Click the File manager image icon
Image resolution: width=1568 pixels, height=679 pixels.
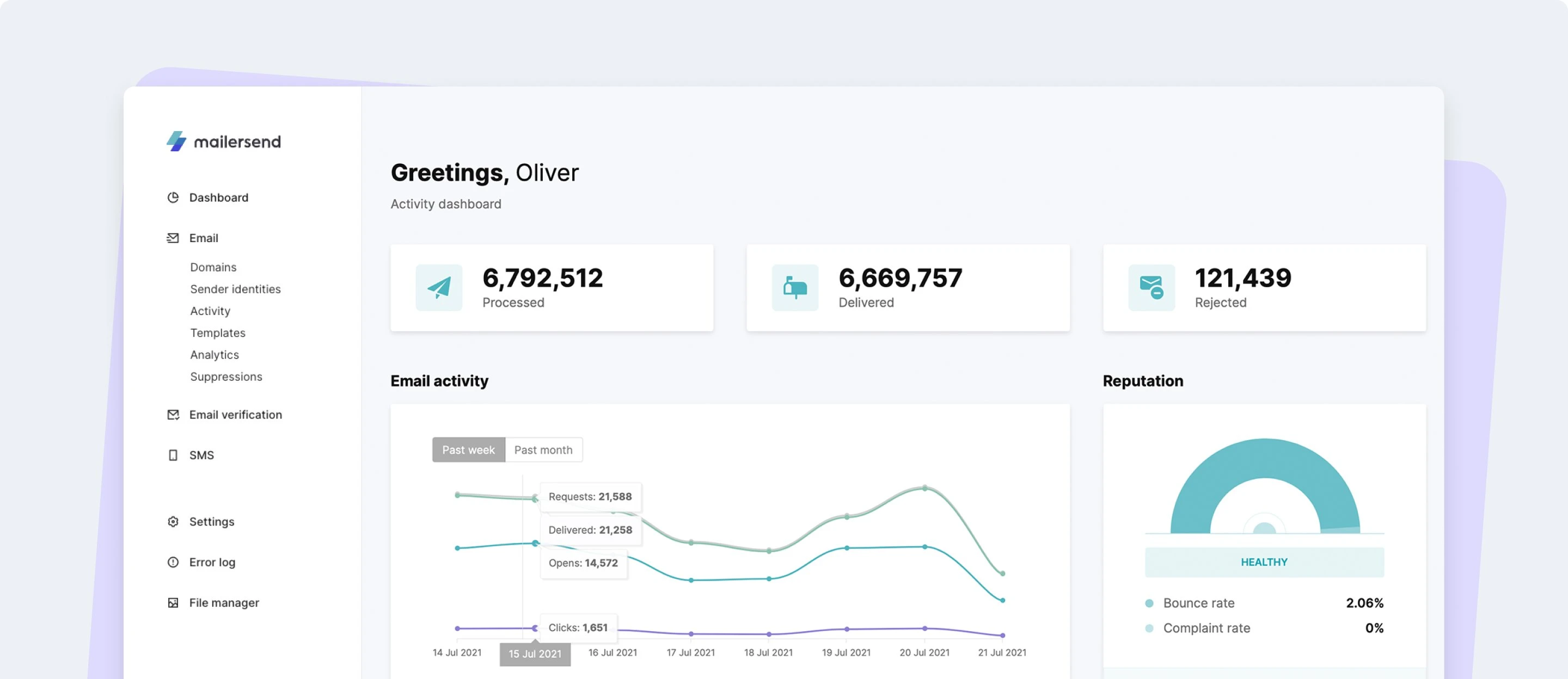coord(173,602)
